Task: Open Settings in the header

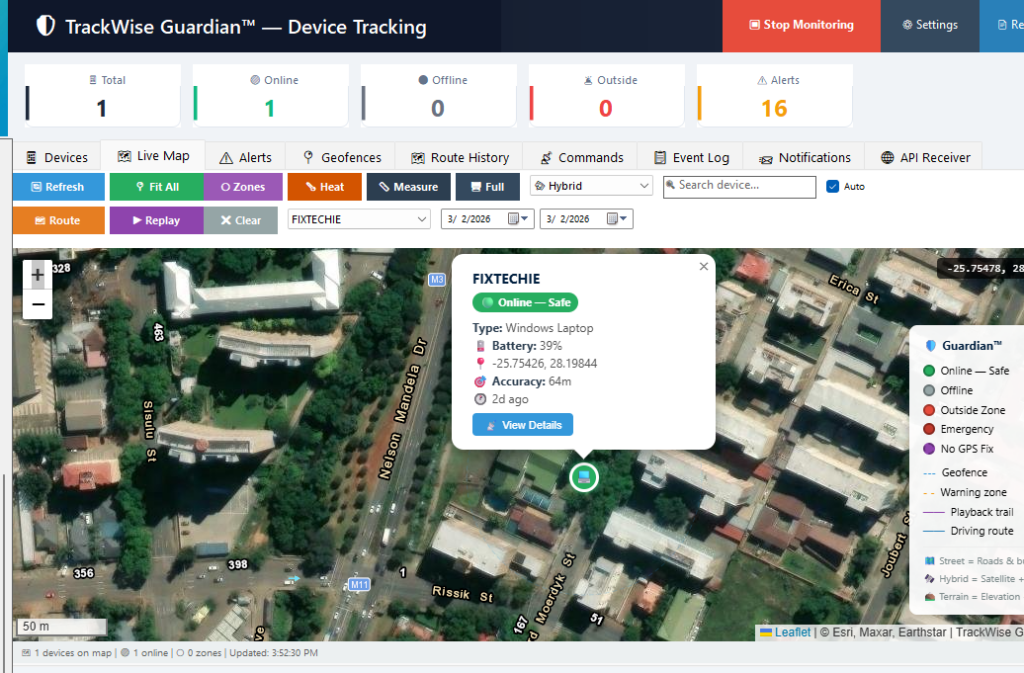Action: [x=930, y=25]
